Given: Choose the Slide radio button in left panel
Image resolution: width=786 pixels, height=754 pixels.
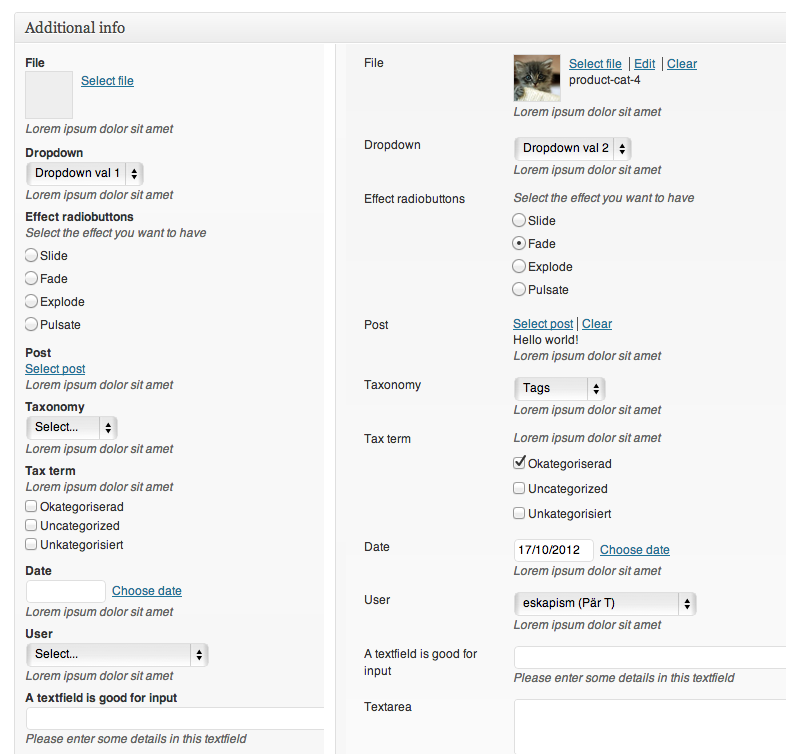Looking at the screenshot, I should click(x=31, y=255).
